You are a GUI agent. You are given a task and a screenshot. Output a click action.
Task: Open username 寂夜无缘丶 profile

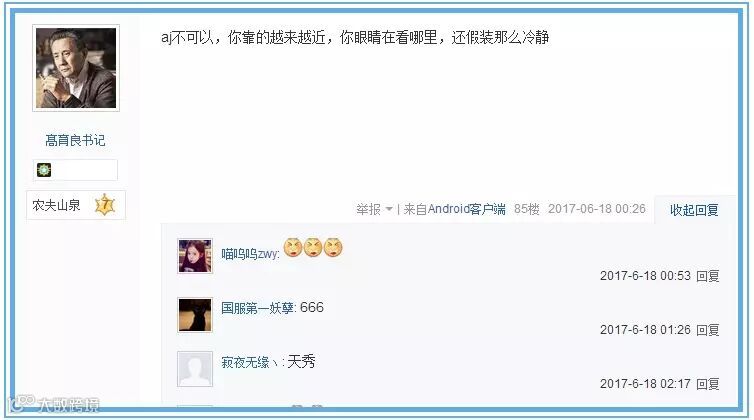coord(250,362)
